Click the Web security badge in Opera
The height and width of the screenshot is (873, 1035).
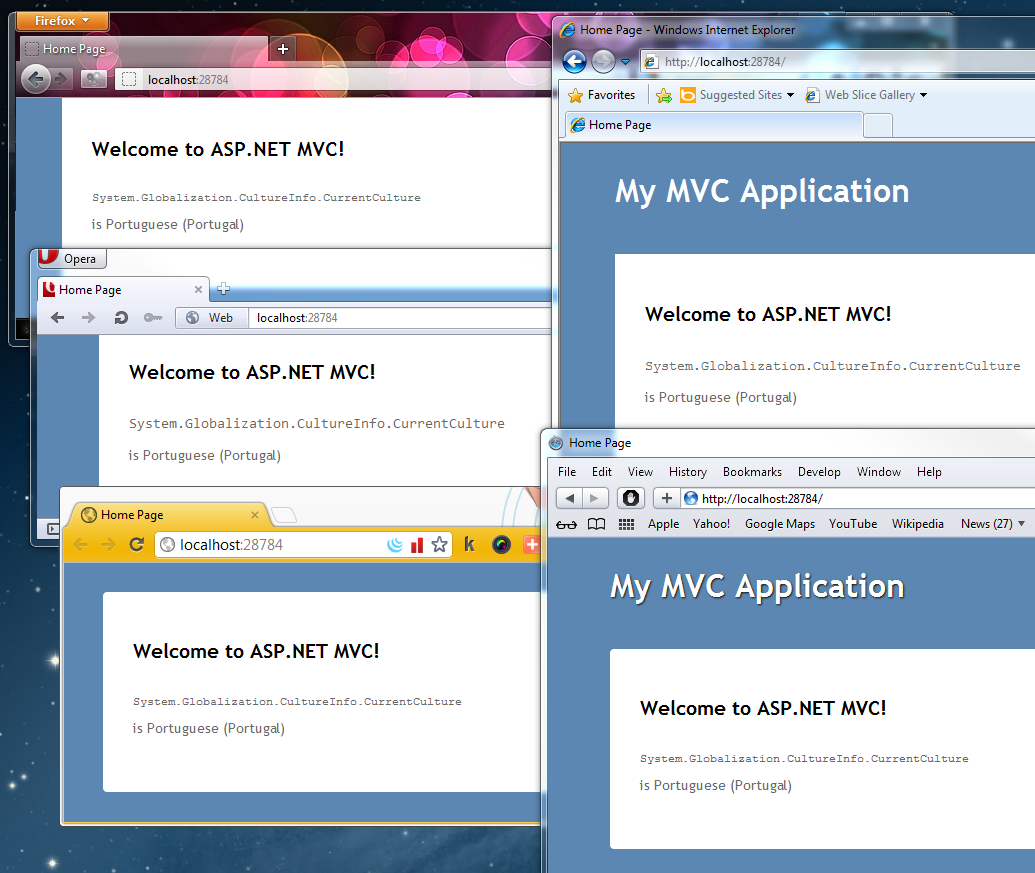(212, 317)
